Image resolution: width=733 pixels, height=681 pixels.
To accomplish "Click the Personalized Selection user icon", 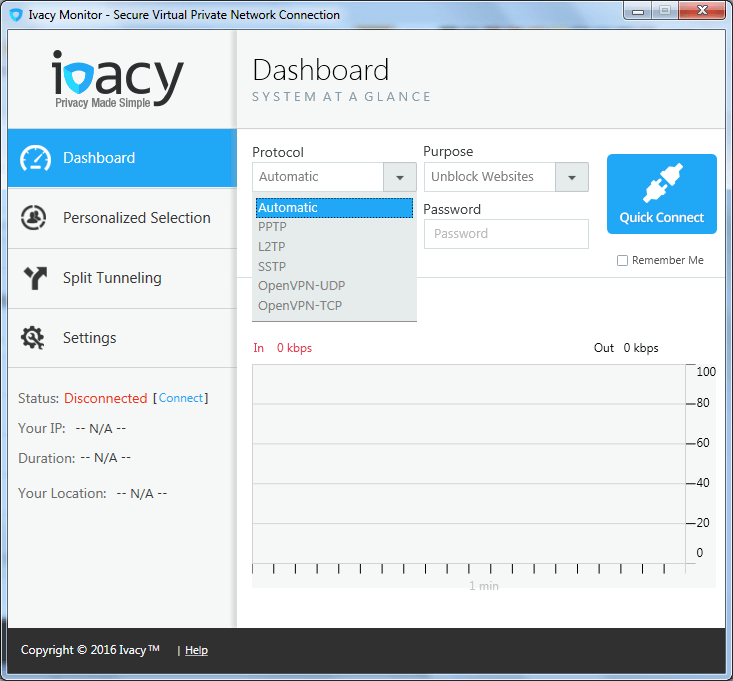I will 34,218.
